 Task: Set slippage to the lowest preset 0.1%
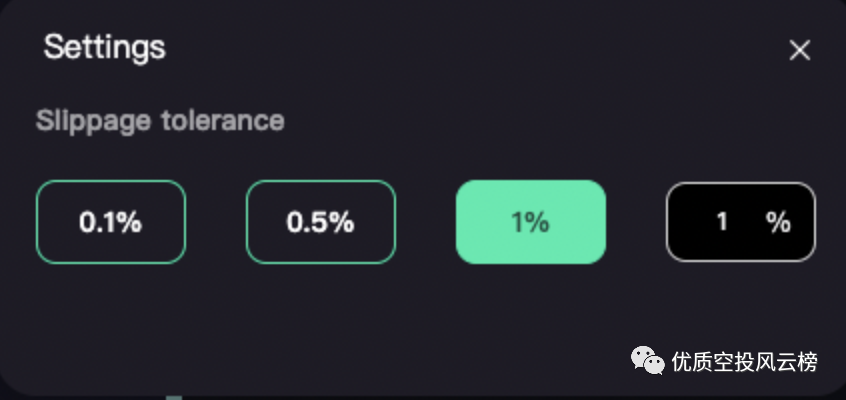tap(111, 222)
